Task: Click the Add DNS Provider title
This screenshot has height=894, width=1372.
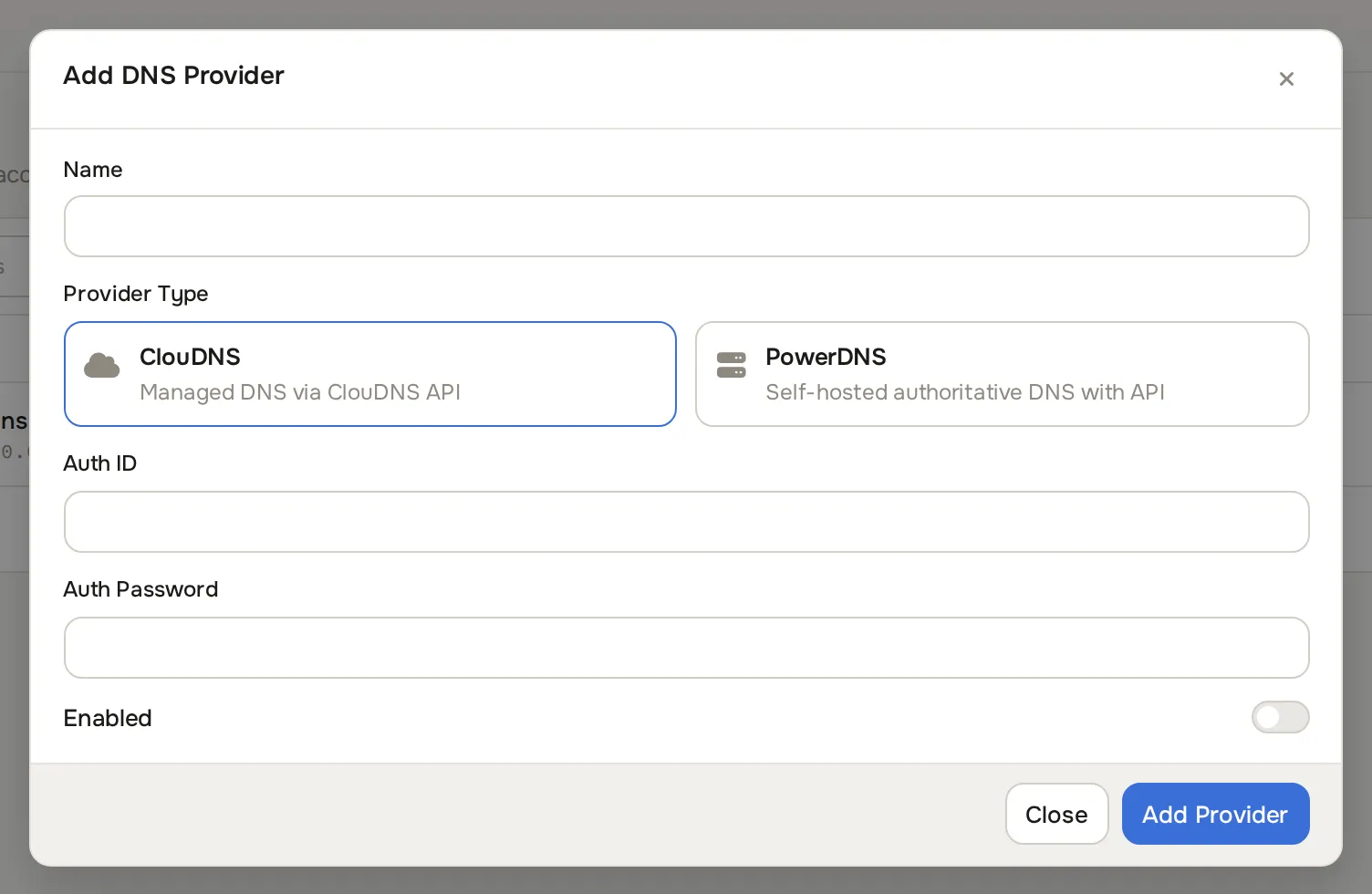Action: pos(173,76)
